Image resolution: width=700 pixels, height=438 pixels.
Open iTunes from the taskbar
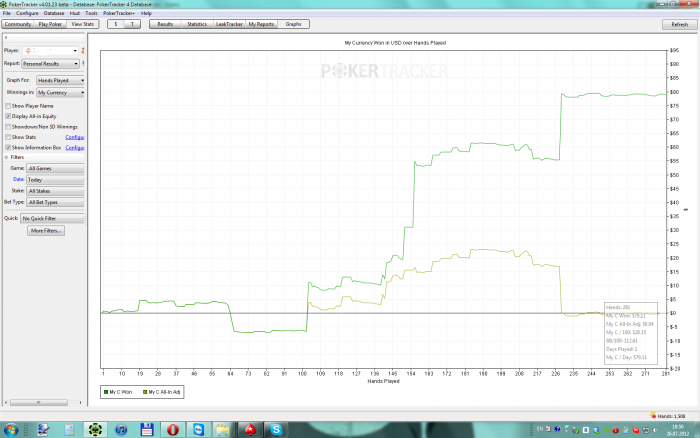[x=121, y=430]
